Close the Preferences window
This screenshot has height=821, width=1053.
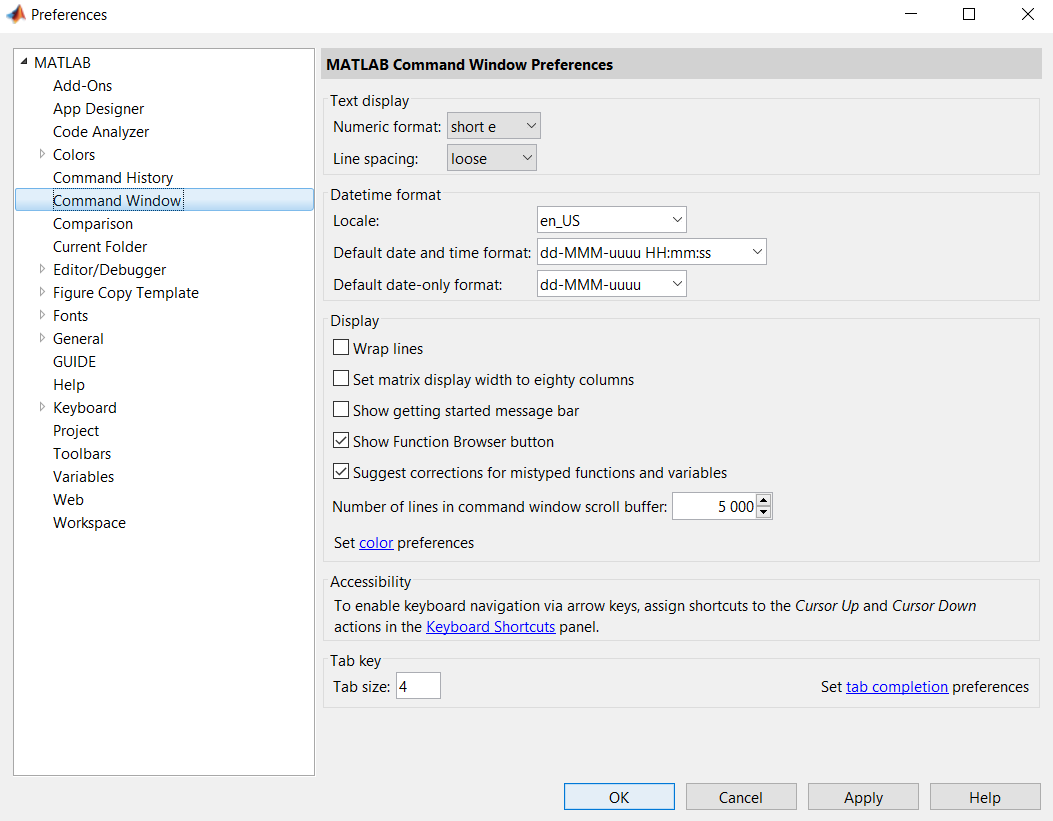(x=1027, y=14)
